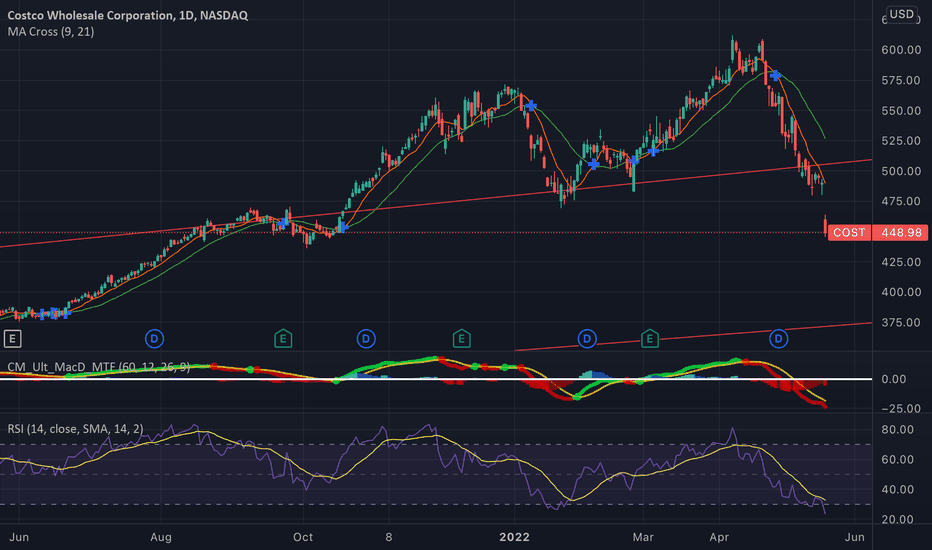
Task: Select the MA cross marker in February near 505
Action: click(593, 164)
